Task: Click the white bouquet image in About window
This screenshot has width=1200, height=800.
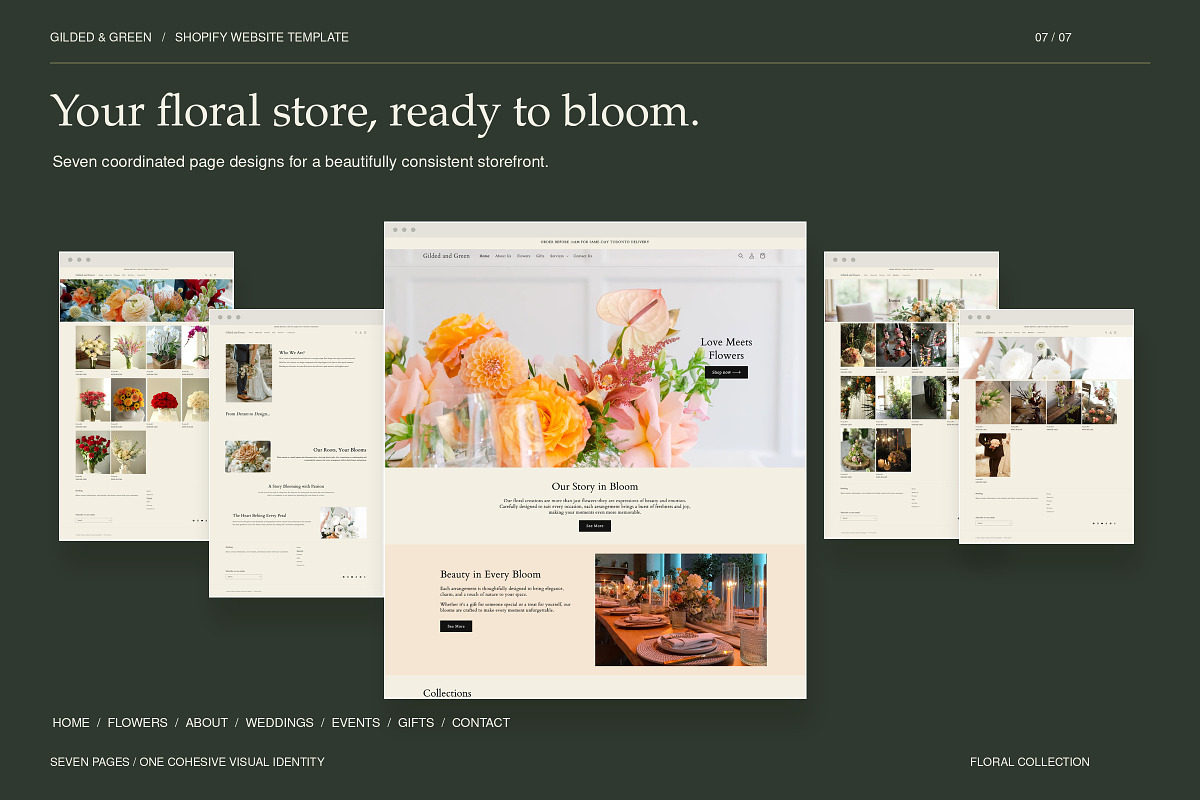Action: 343,523
